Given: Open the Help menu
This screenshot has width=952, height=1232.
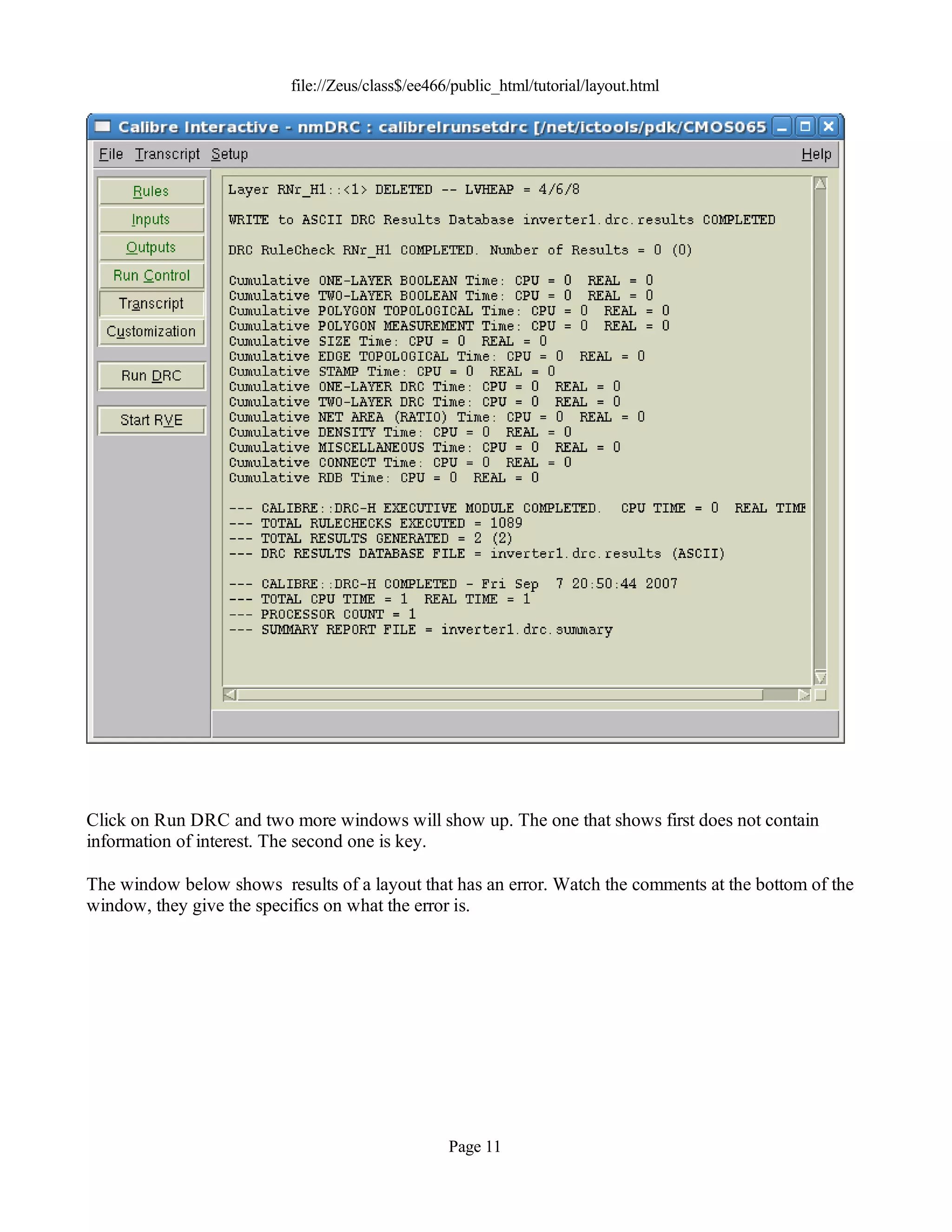Looking at the screenshot, I should (x=816, y=154).
